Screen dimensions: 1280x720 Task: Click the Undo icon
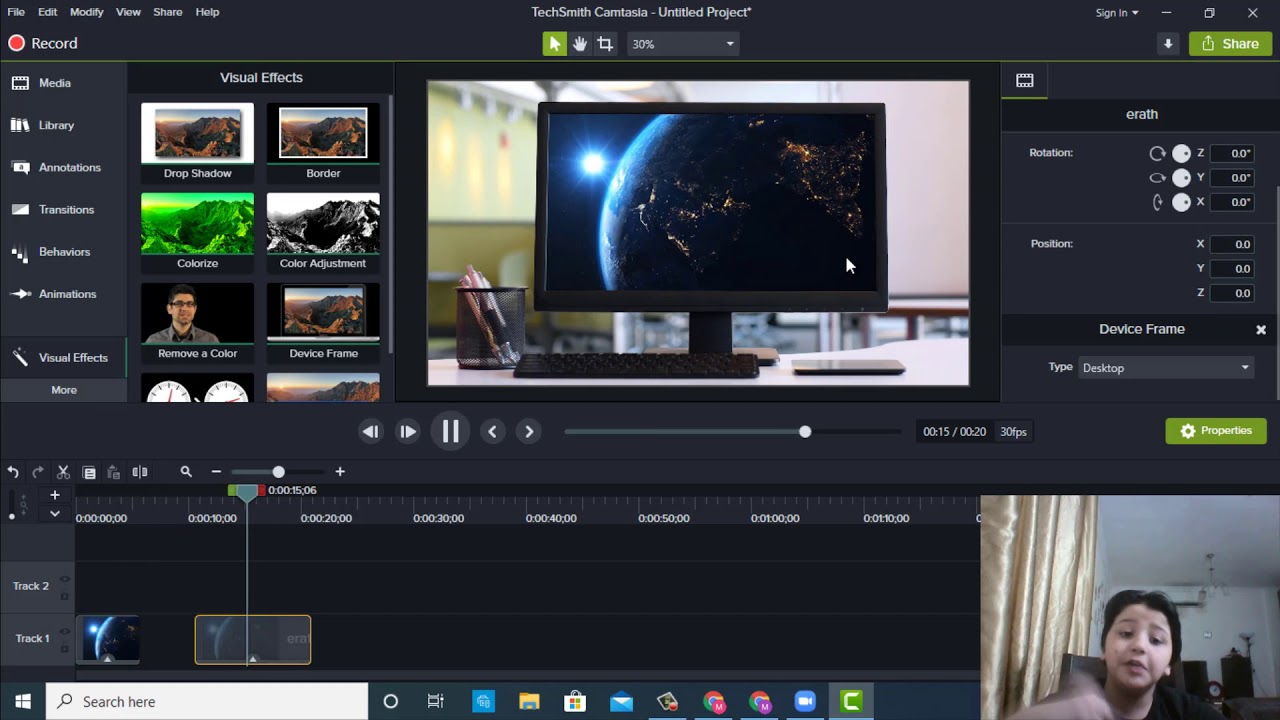(13, 472)
